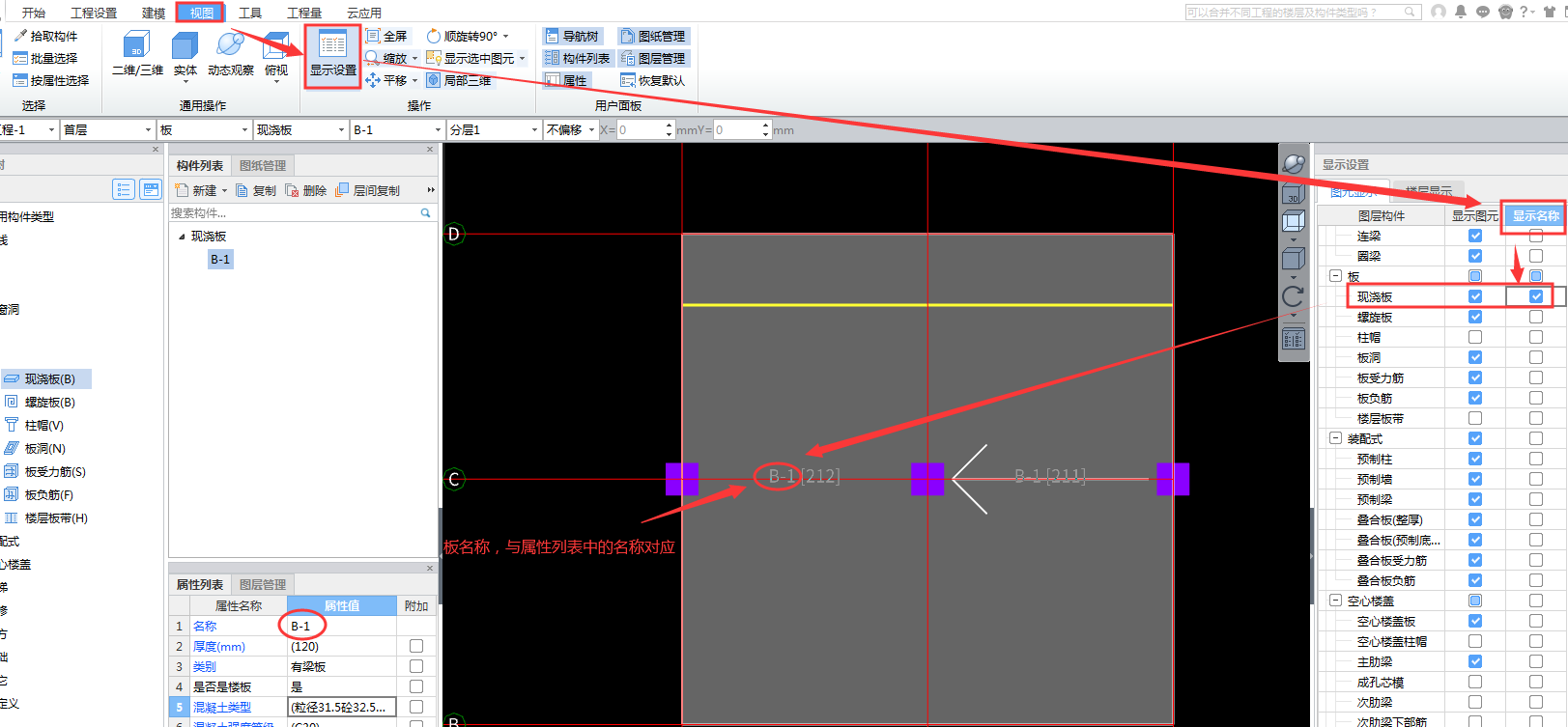Click 局部三维 local 3D view
1568x727 pixels.
pyautogui.click(x=460, y=80)
